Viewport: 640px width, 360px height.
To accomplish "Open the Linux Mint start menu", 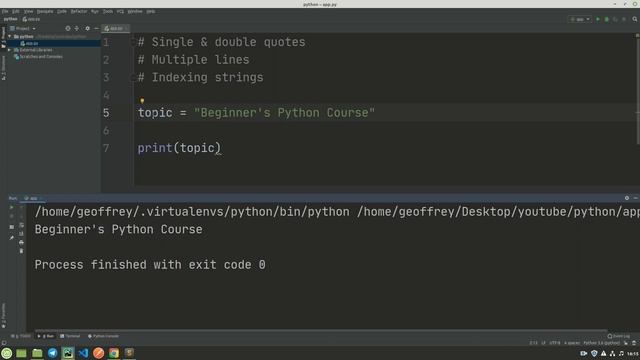I will point(7,353).
